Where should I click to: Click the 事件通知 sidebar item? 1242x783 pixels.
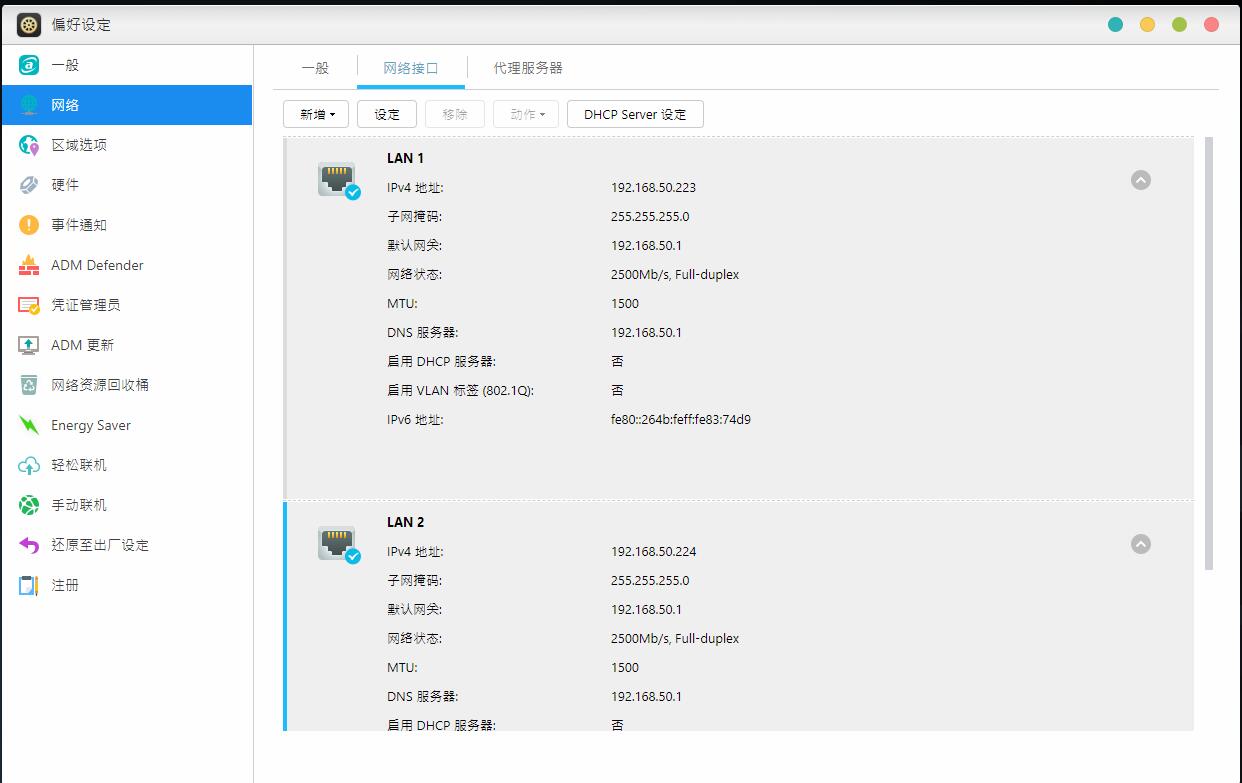(x=78, y=224)
